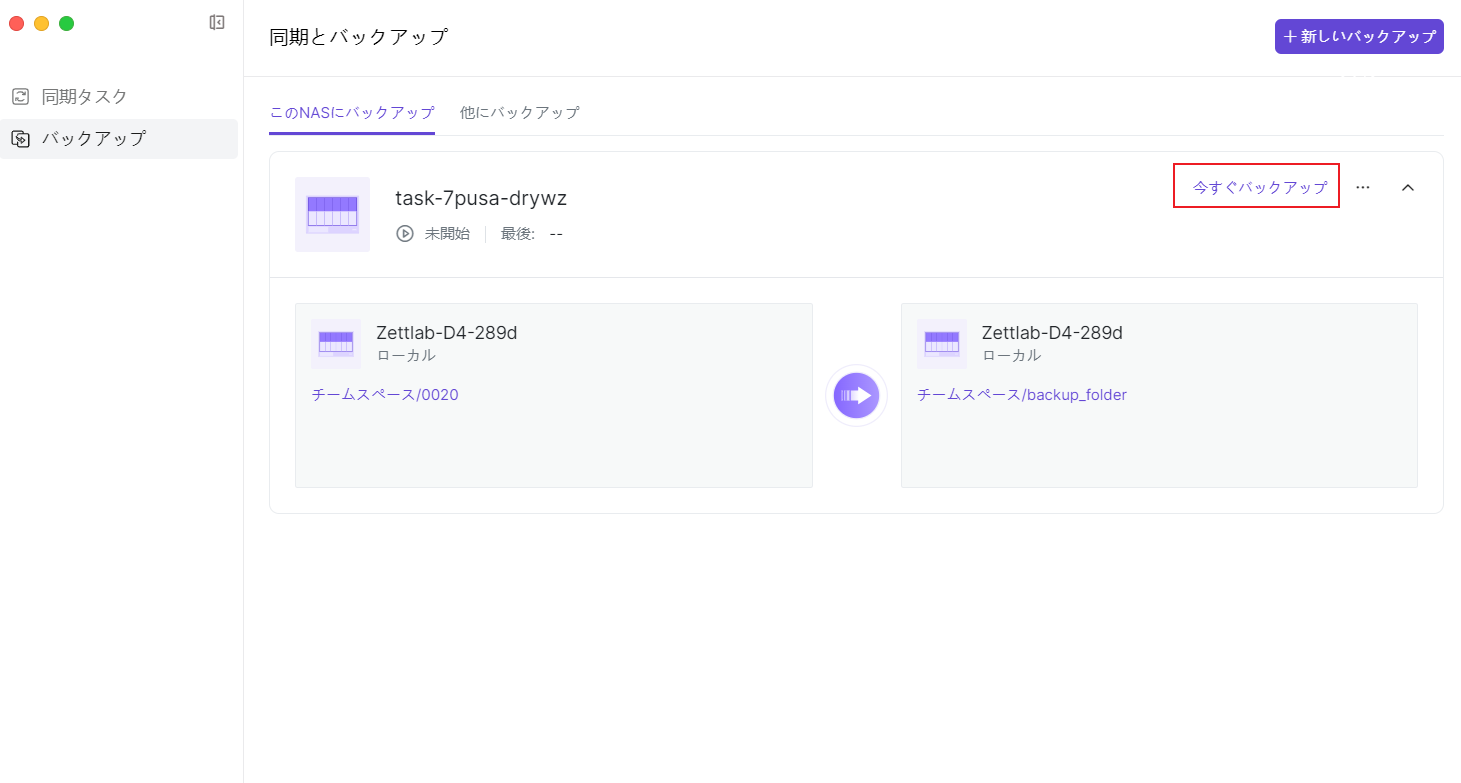This screenshot has height=783, width=1461.
Task: Collapse the task details with chevron
Action: pyautogui.click(x=1408, y=187)
